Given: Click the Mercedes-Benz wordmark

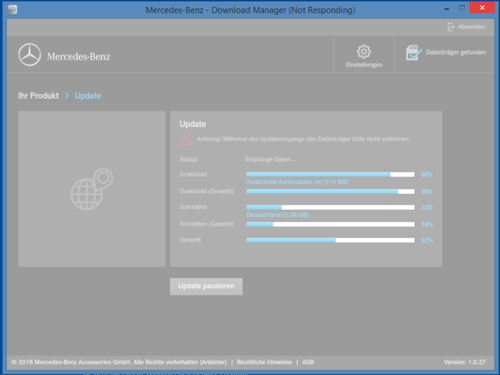Looking at the screenshot, I should (79, 57).
